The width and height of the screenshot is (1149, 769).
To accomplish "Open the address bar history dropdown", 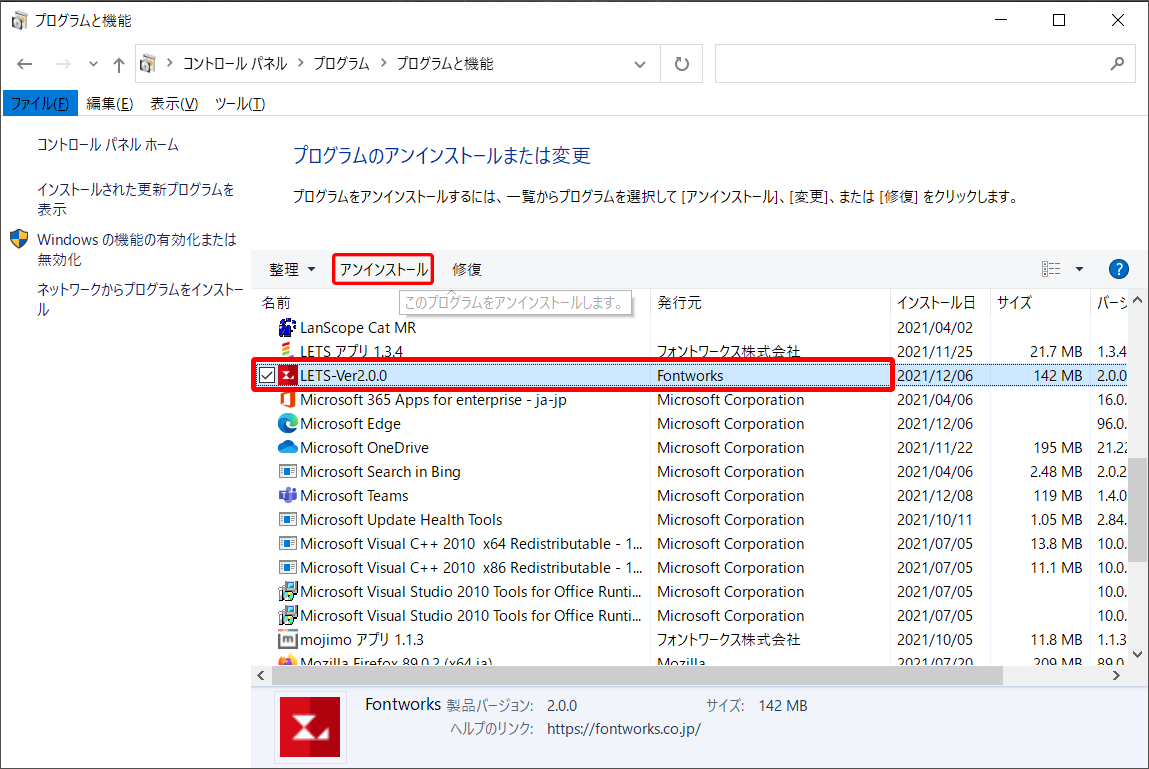I will tap(640, 64).
